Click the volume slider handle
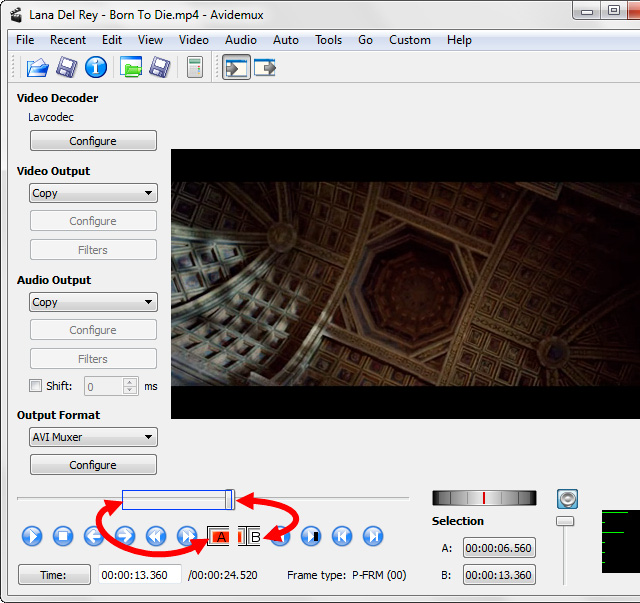Image resolution: width=640 pixels, height=603 pixels. click(x=565, y=521)
